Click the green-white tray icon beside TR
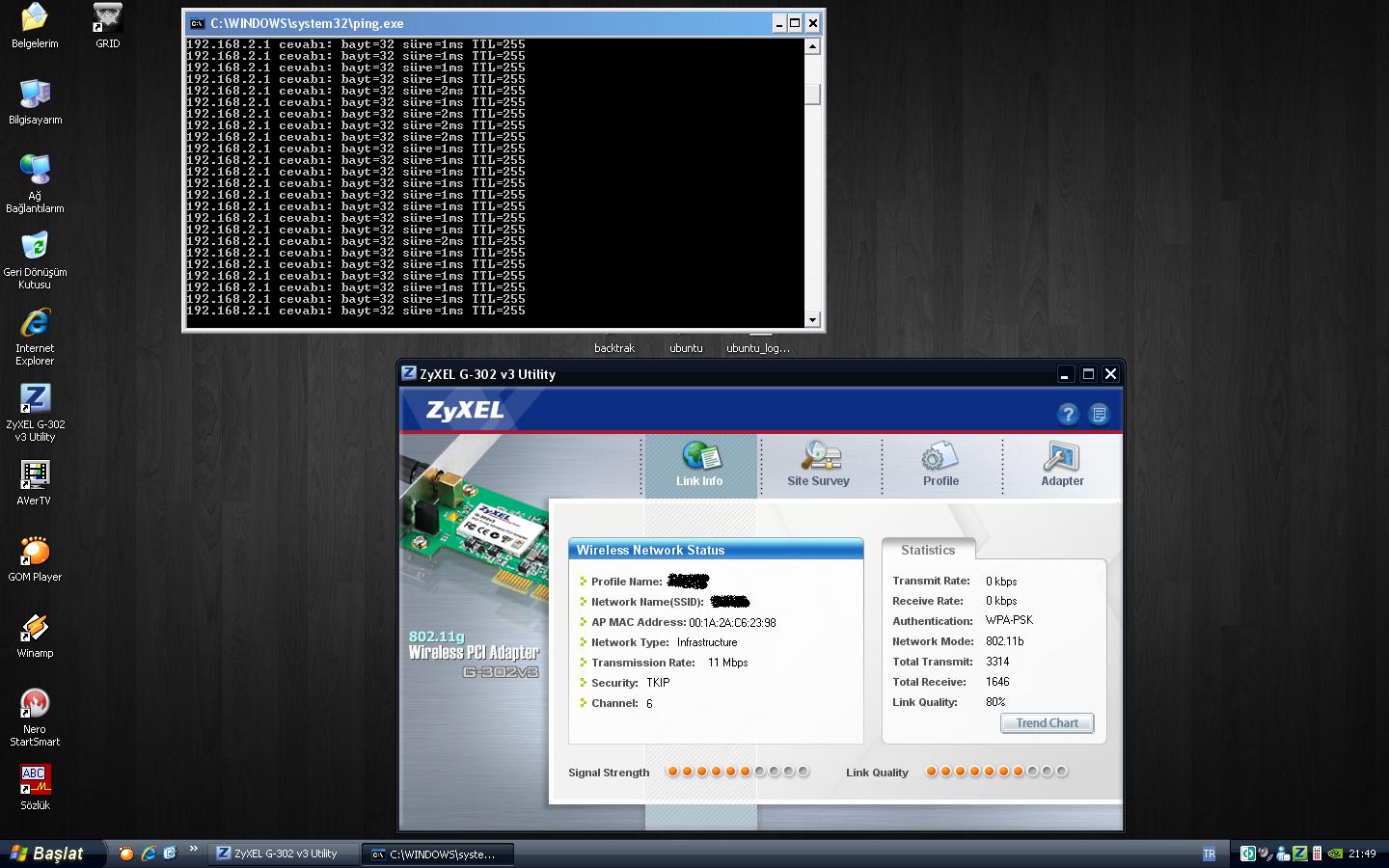 (1247, 854)
